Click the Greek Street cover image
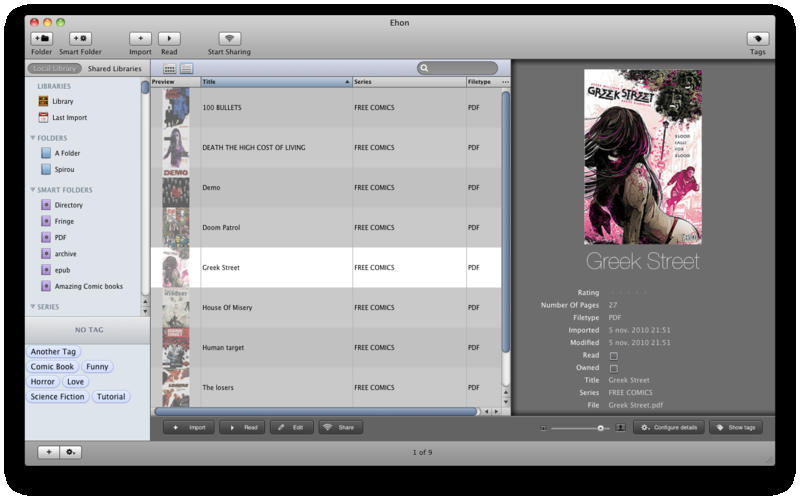The height and width of the screenshot is (500, 800). pos(643,157)
